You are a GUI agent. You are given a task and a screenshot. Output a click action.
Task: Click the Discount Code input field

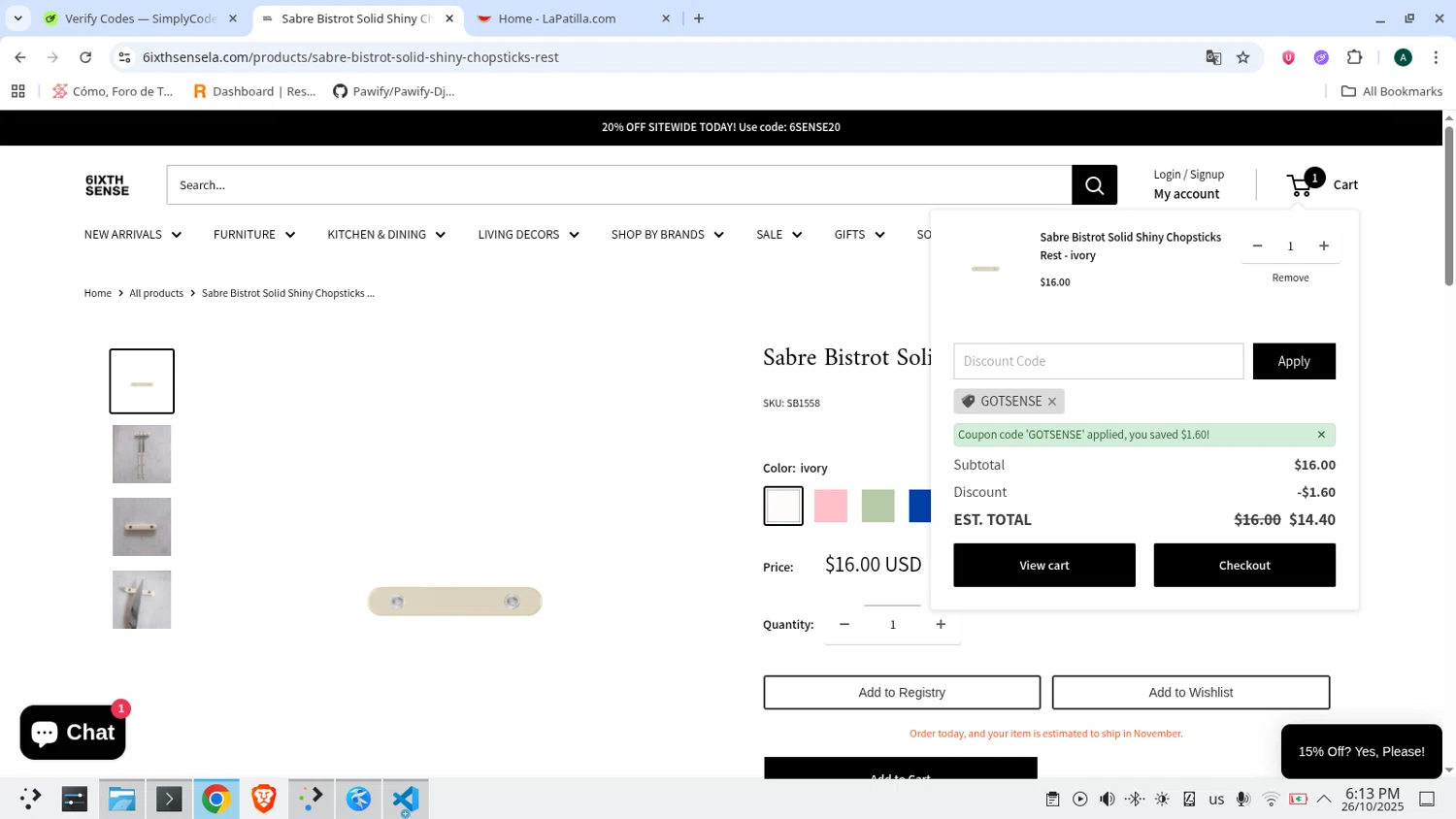click(x=1099, y=361)
